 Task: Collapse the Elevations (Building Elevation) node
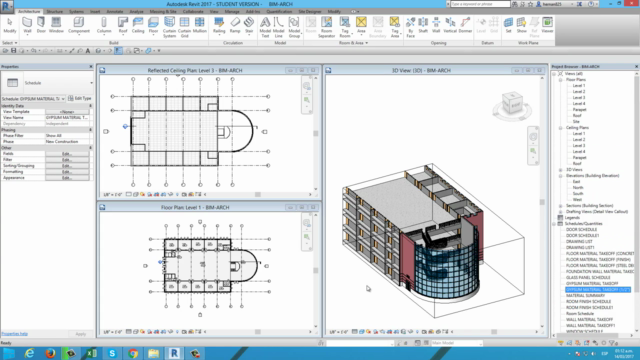(x=560, y=176)
